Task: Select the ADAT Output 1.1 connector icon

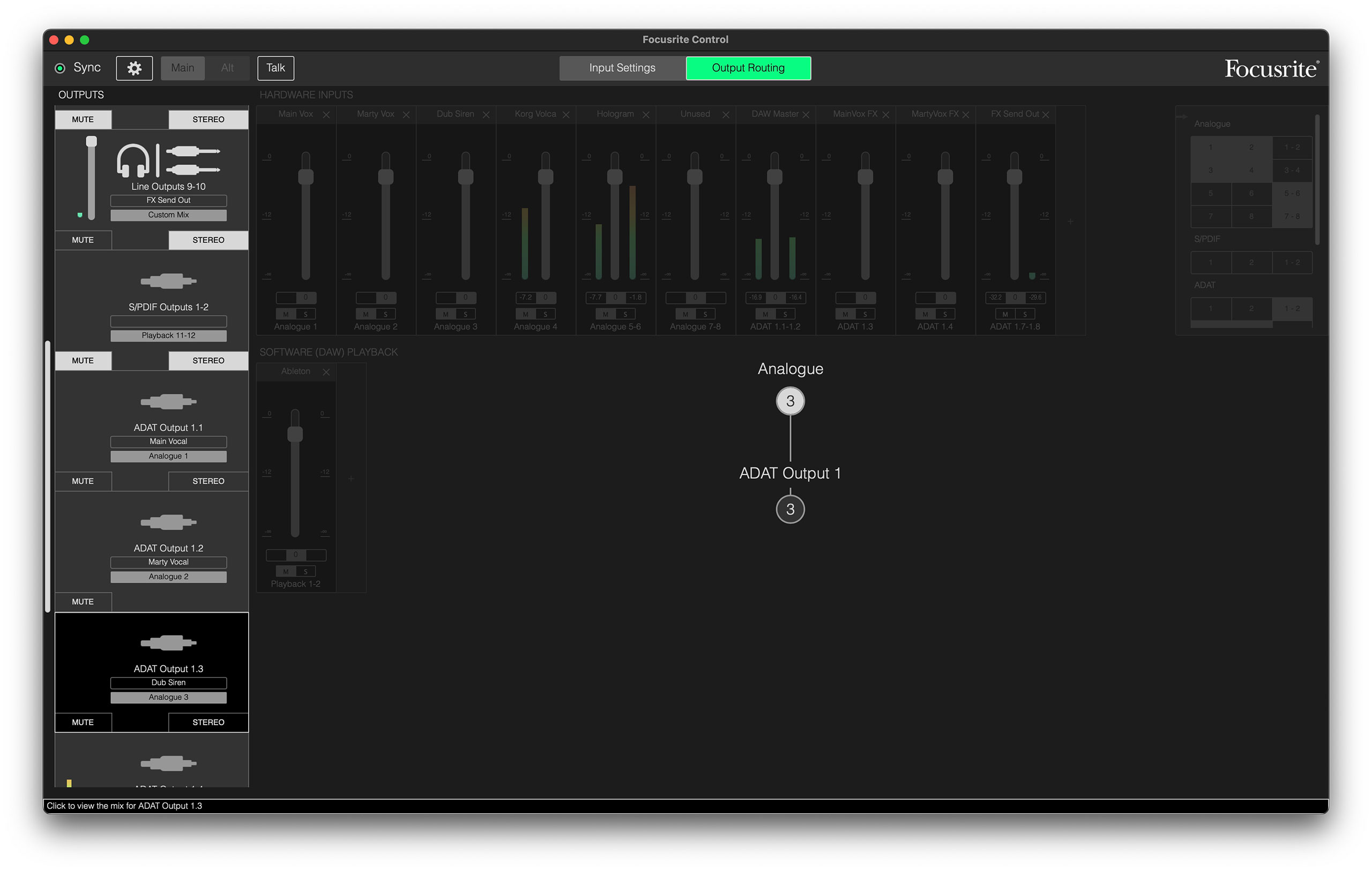Action: (169, 402)
